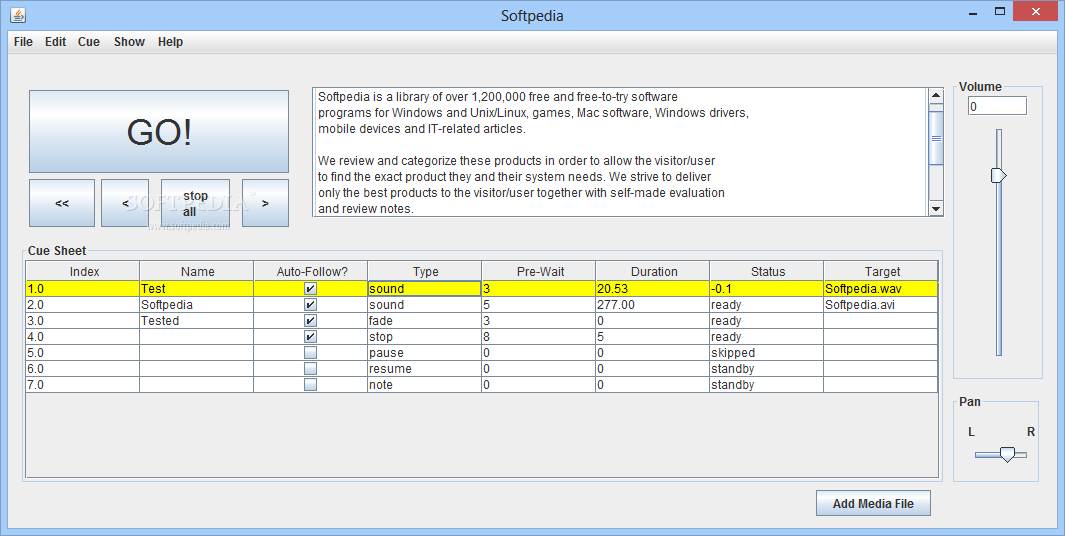Enable Auto-Follow for cue 5.0

point(310,353)
